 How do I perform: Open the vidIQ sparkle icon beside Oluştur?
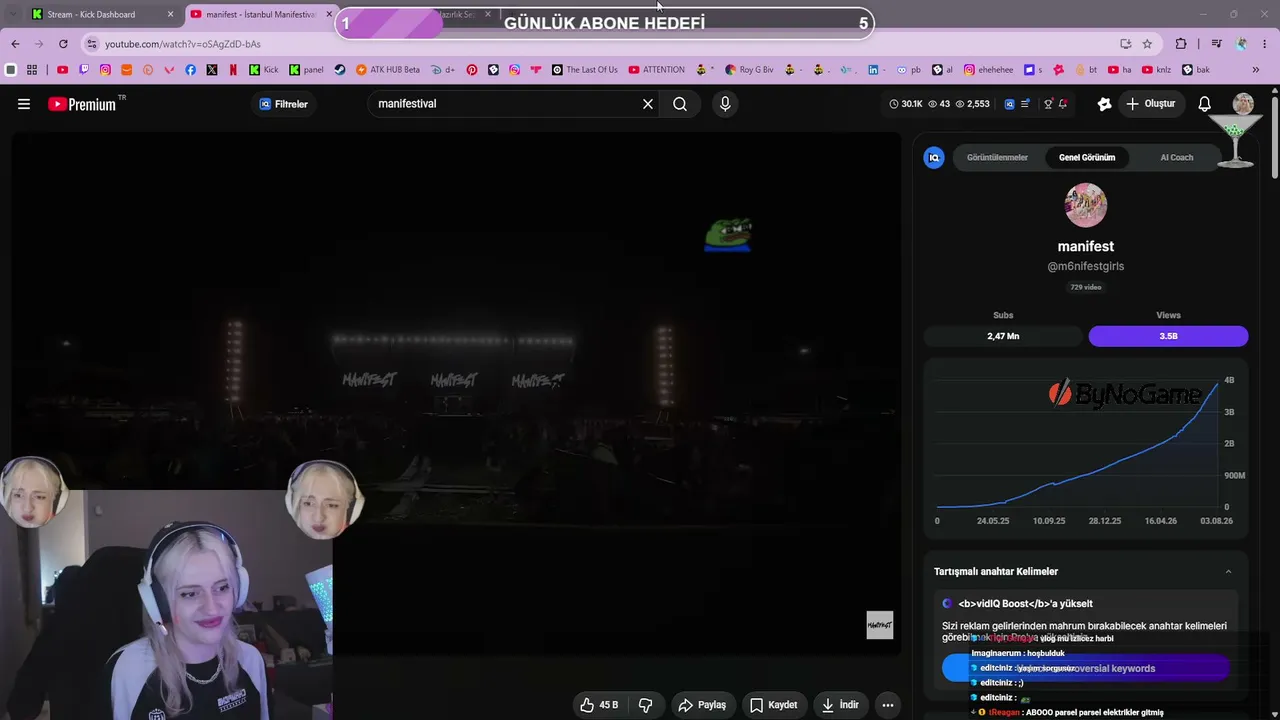[x=1104, y=104]
